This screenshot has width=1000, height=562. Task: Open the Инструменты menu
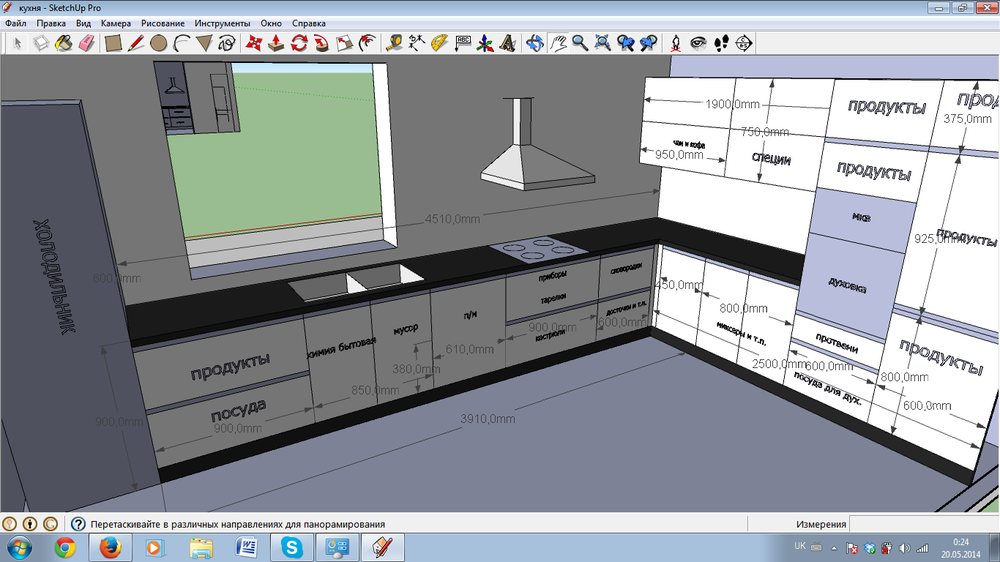click(223, 22)
